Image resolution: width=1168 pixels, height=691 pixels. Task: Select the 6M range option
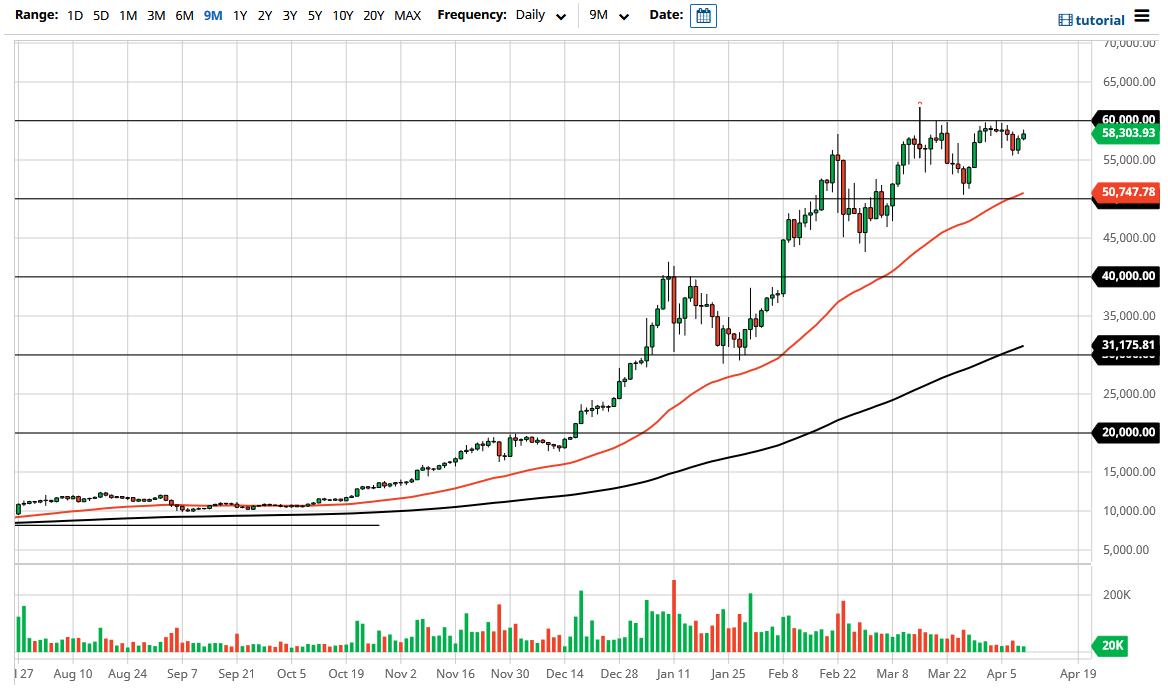click(x=182, y=16)
